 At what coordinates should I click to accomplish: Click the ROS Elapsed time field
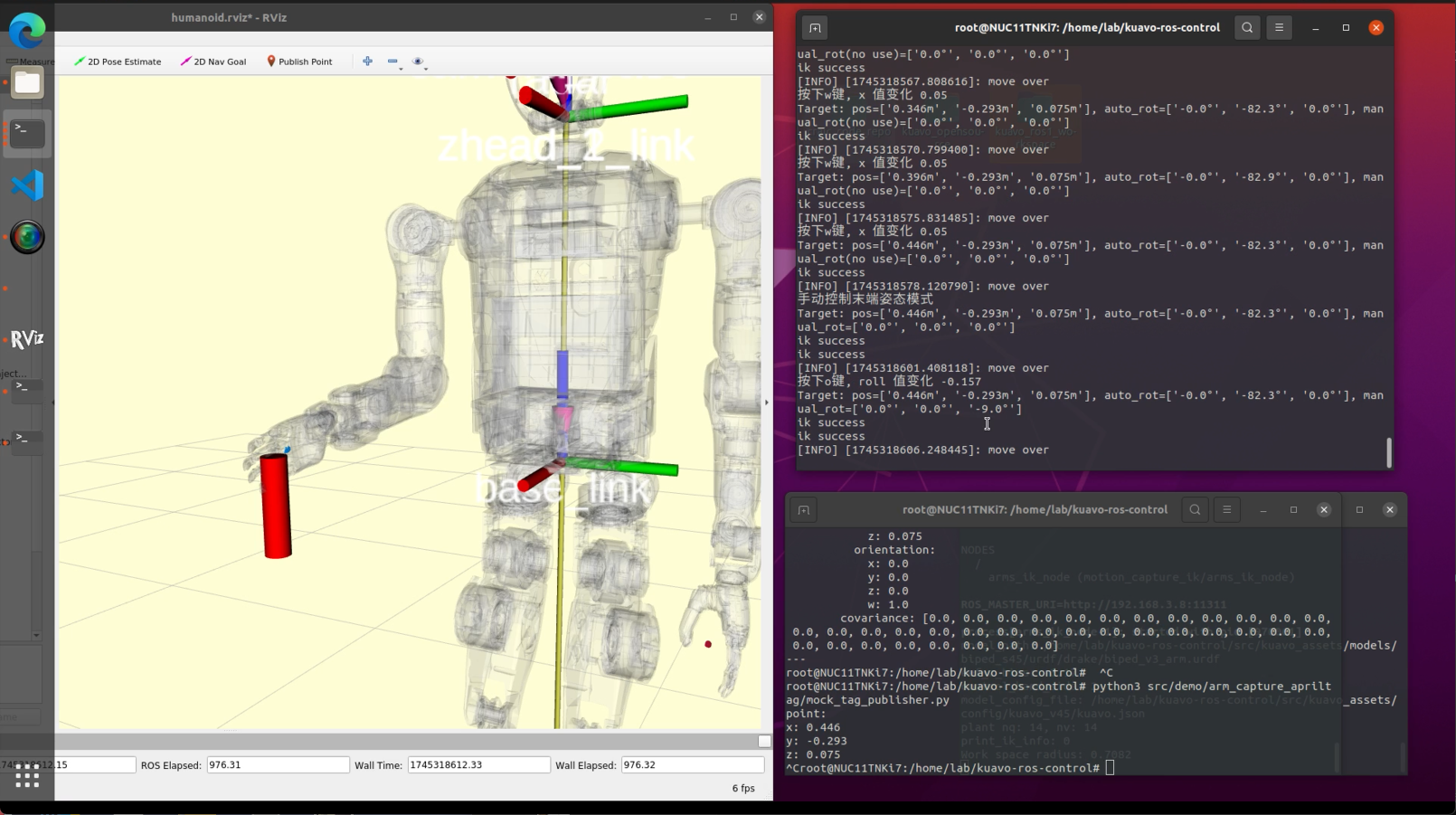click(x=278, y=765)
